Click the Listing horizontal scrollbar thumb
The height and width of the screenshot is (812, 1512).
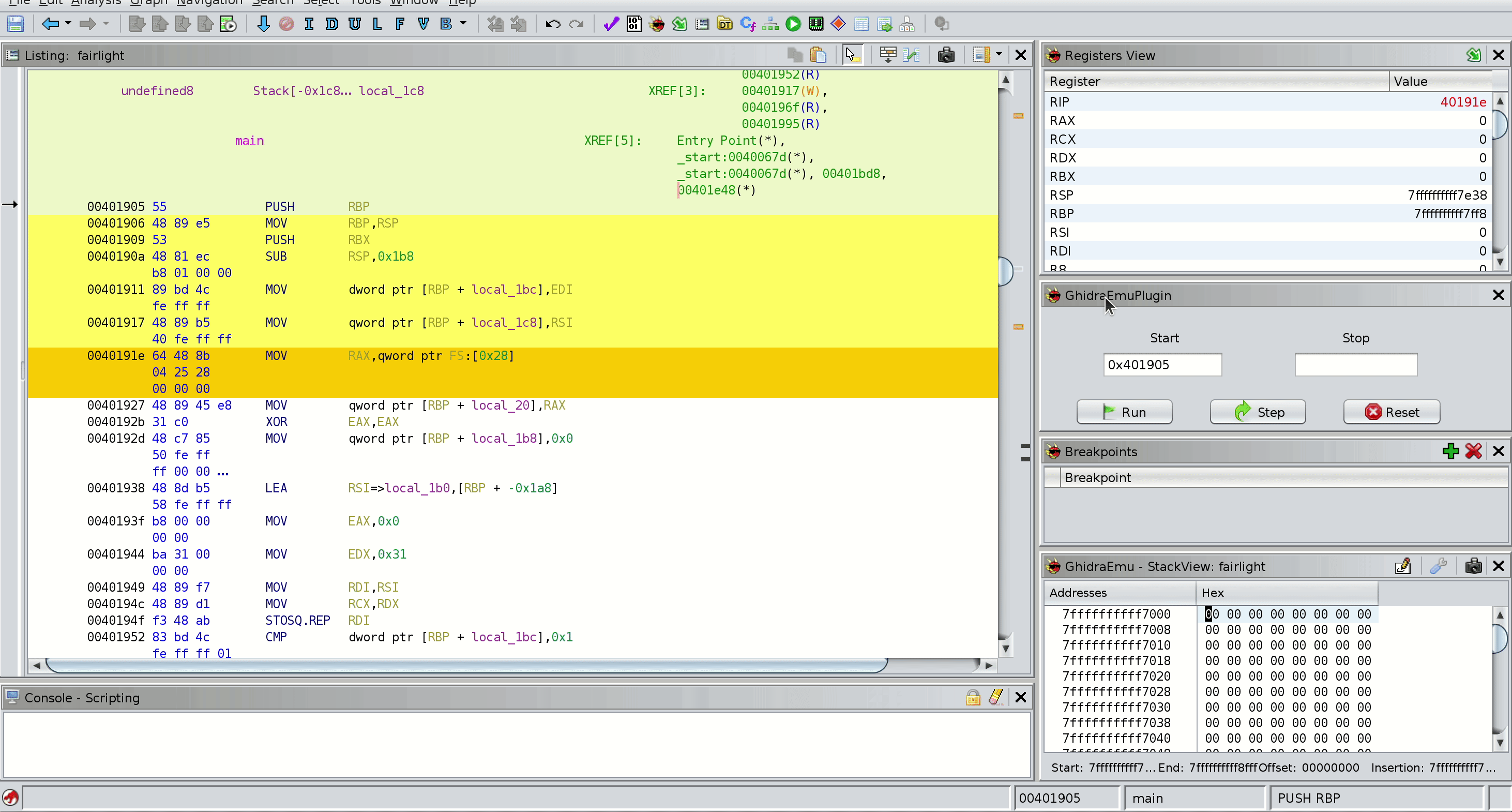pyautogui.click(x=466, y=665)
